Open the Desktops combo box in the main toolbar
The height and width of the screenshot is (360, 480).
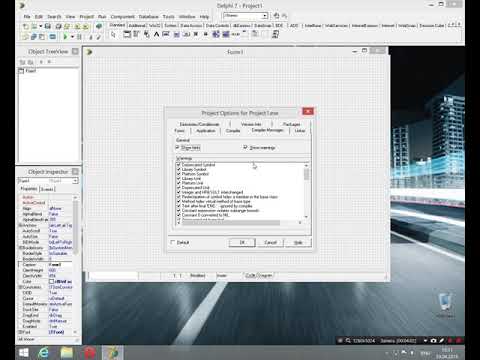point(265,16)
